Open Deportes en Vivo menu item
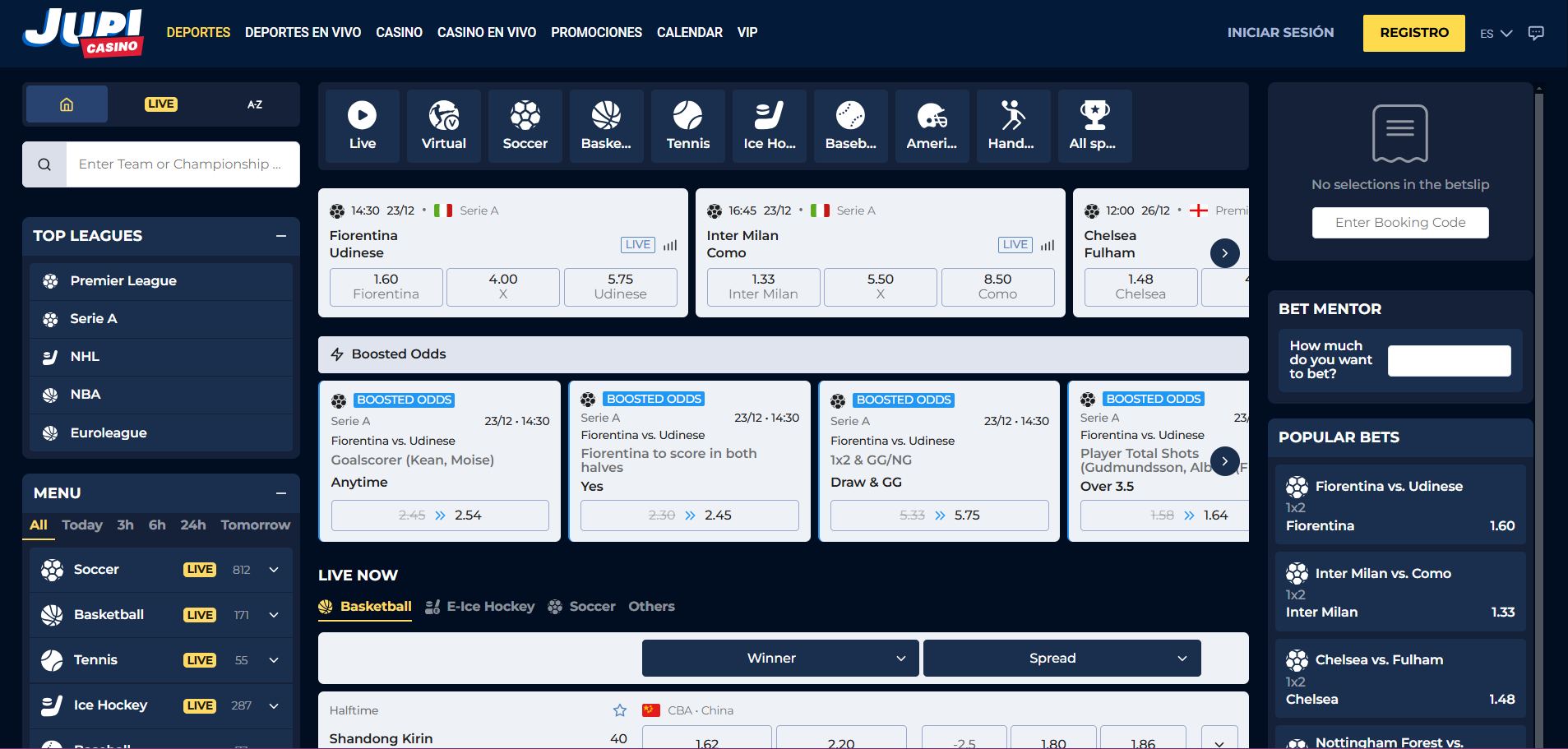1568x749 pixels. [303, 33]
